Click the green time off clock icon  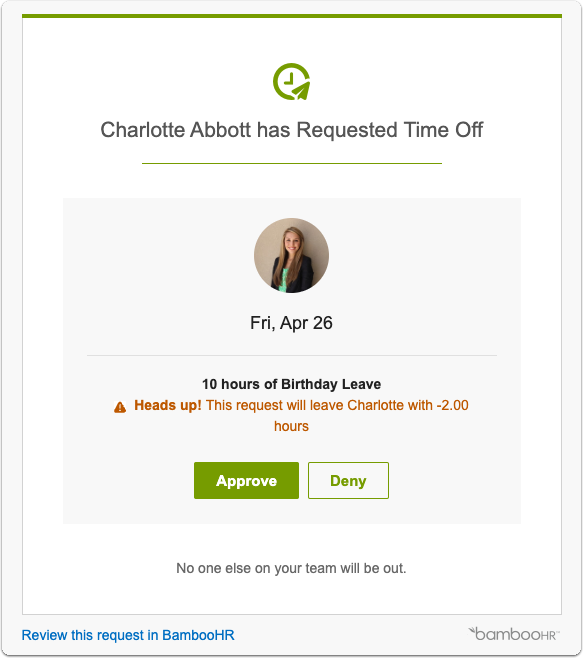(x=291, y=82)
